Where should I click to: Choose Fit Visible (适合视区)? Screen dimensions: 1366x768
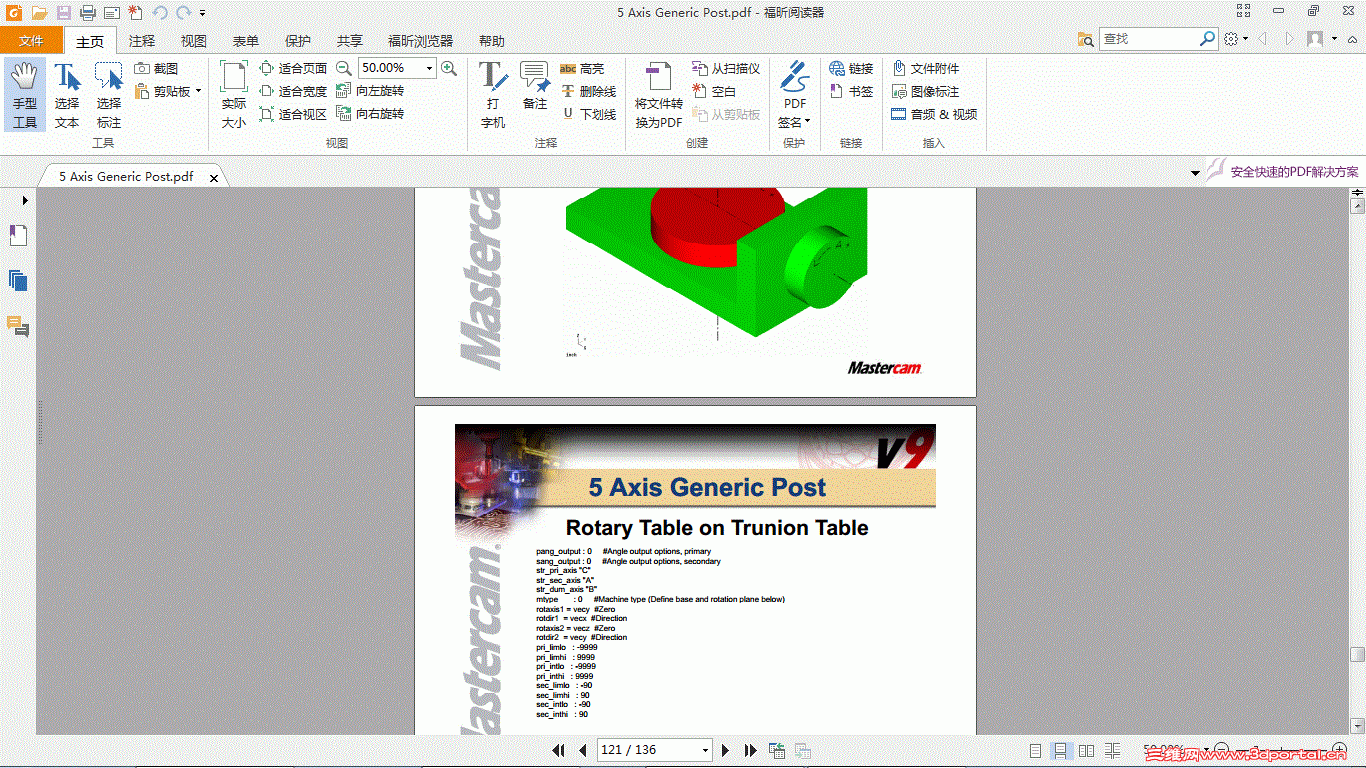[x=293, y=114]
